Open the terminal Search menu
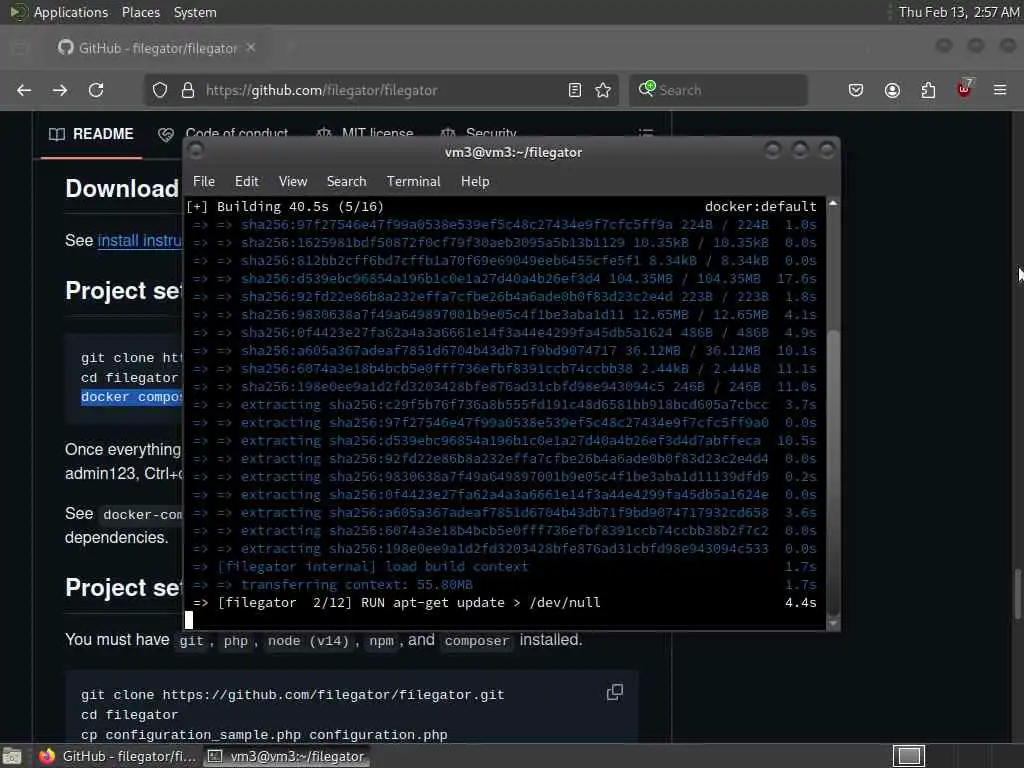The height and width of the screenshot is (768, 1024). point(346,182)
